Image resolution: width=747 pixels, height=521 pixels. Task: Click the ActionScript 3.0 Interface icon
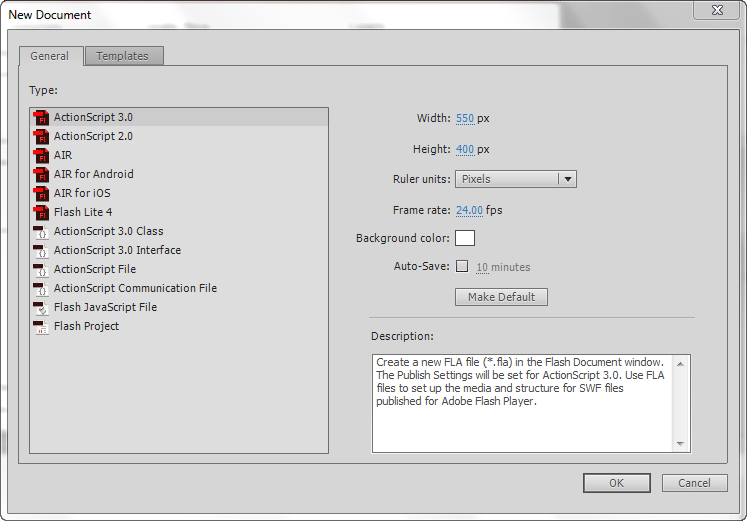click(x=41, y=250)
